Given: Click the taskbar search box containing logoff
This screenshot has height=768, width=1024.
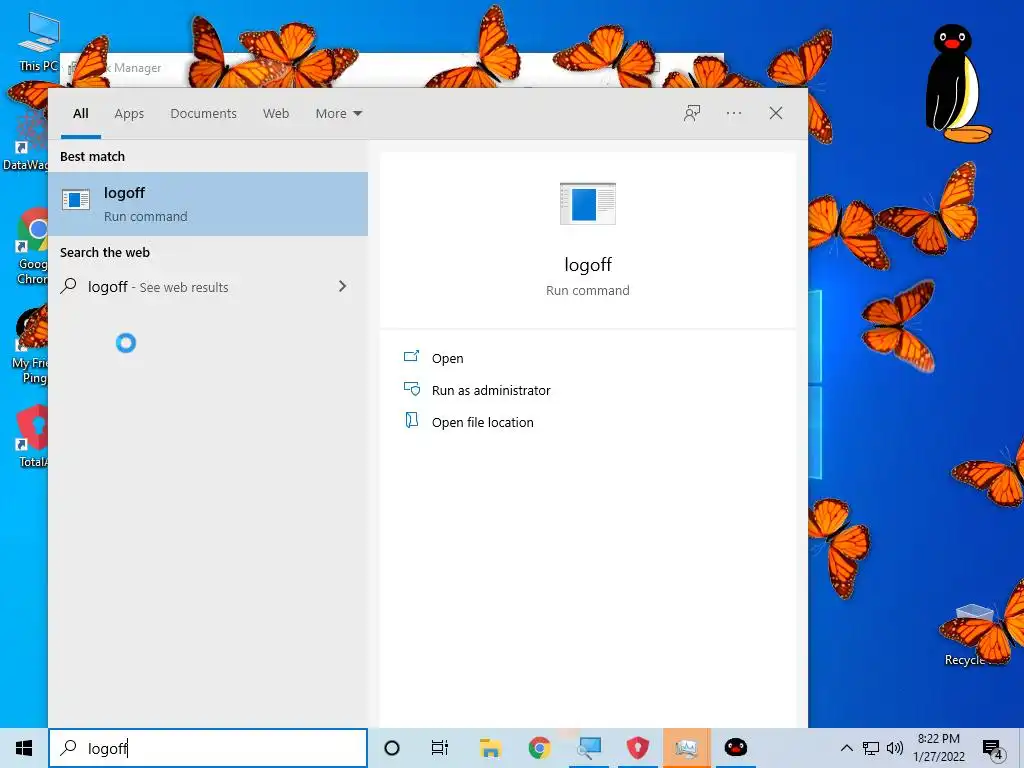Looking at the screenshot, I should pyautogui.click(x=208, y=748).
